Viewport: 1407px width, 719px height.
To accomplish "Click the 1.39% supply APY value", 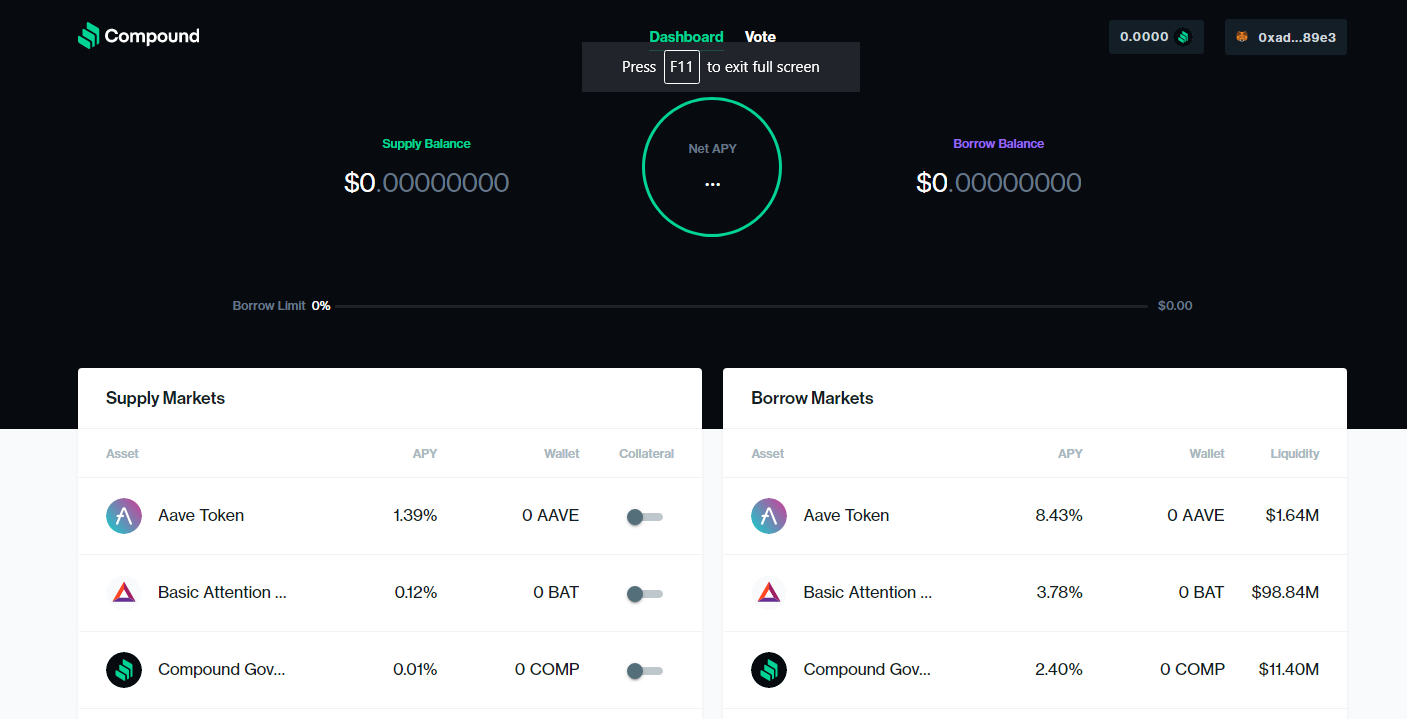I will coord(415,516).
